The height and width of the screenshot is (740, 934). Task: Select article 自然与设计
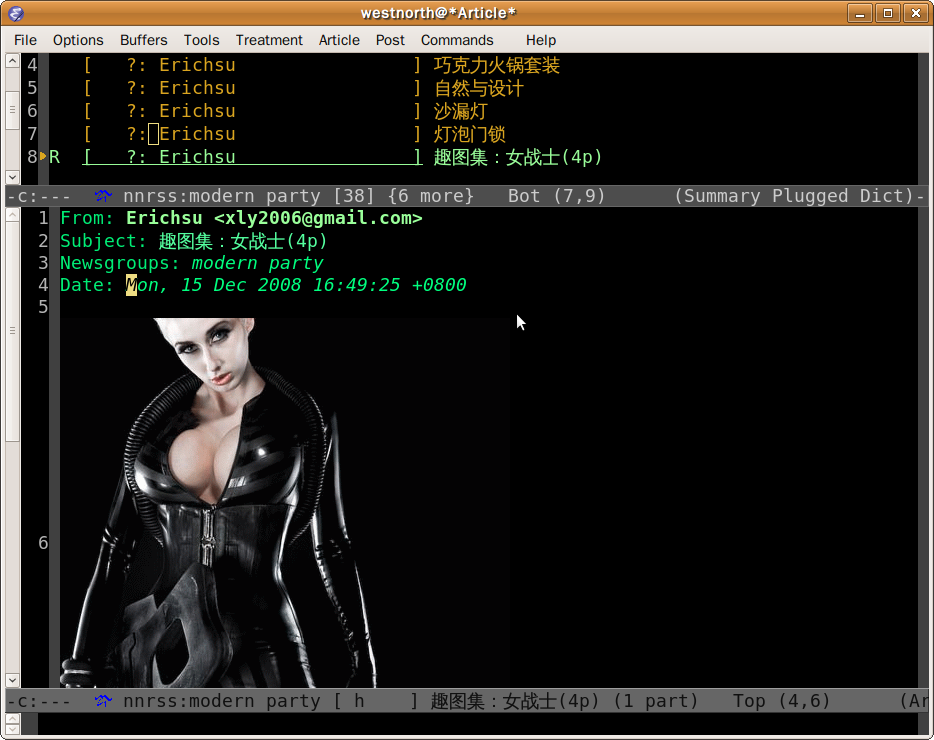(478, 88)
